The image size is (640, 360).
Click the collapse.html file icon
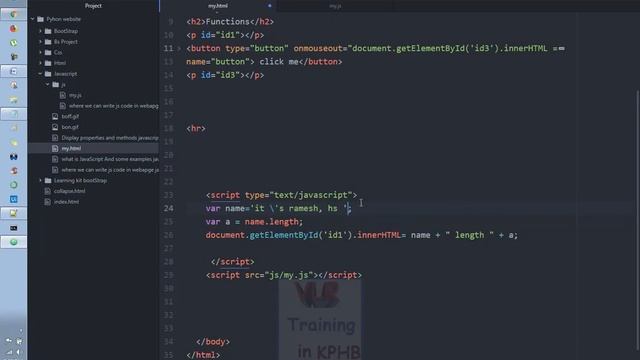coord(48,191)
